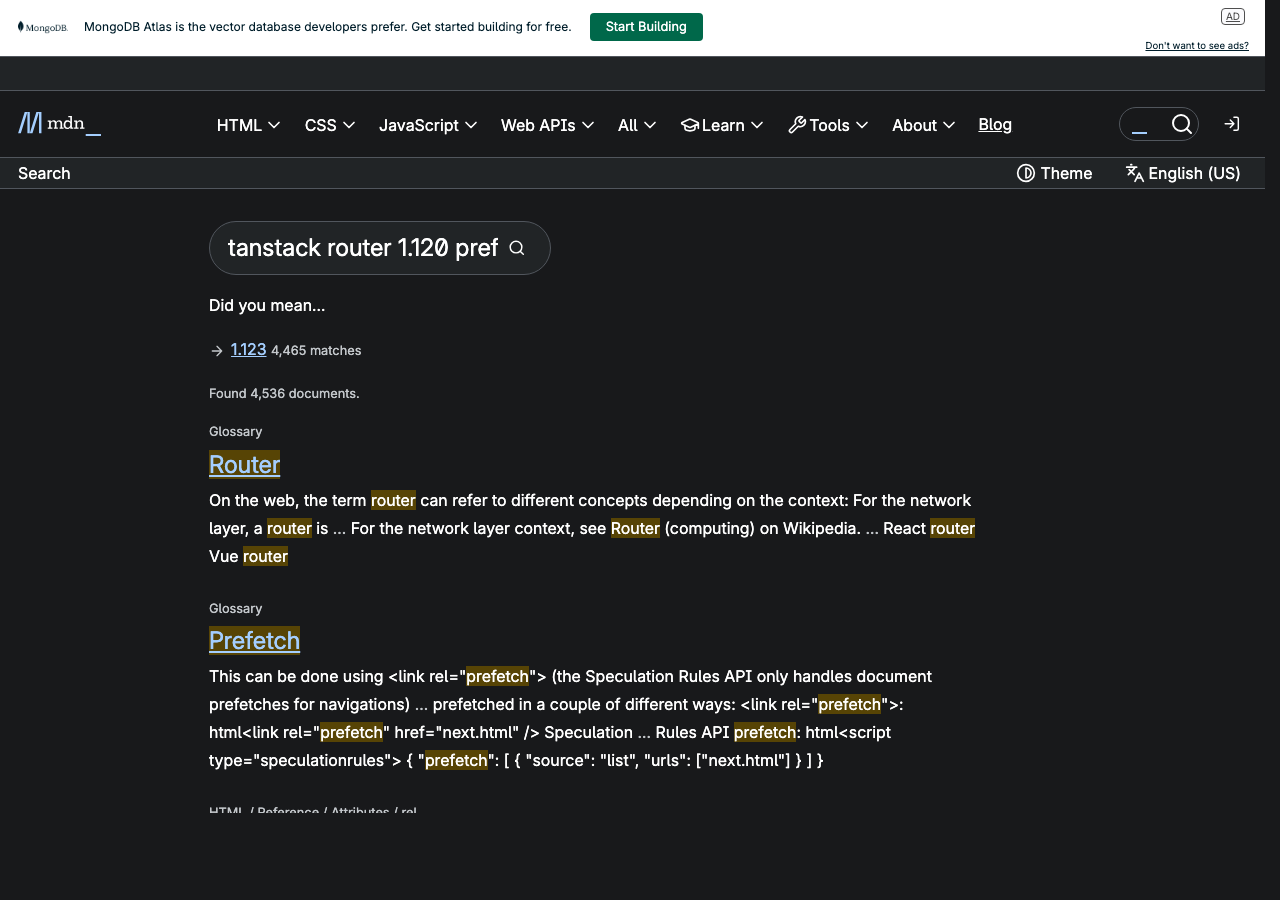This screenshot has width=1280, height=900.
Task: Click the MDN logo in the header
Action: 58,123
